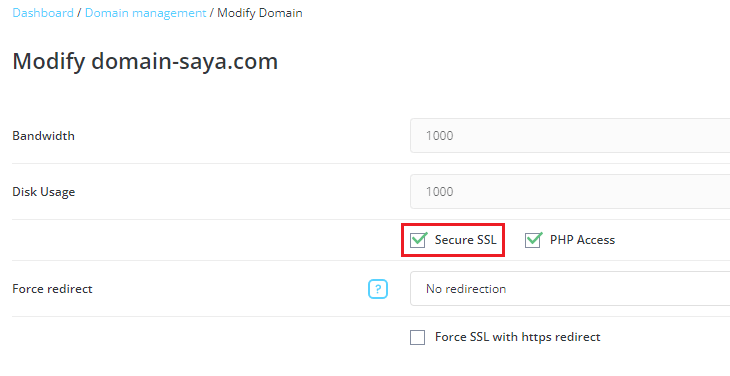Untick the Secure SSL checkbox
The height and width of the screenshot is (376, 730).
point(418,240)
